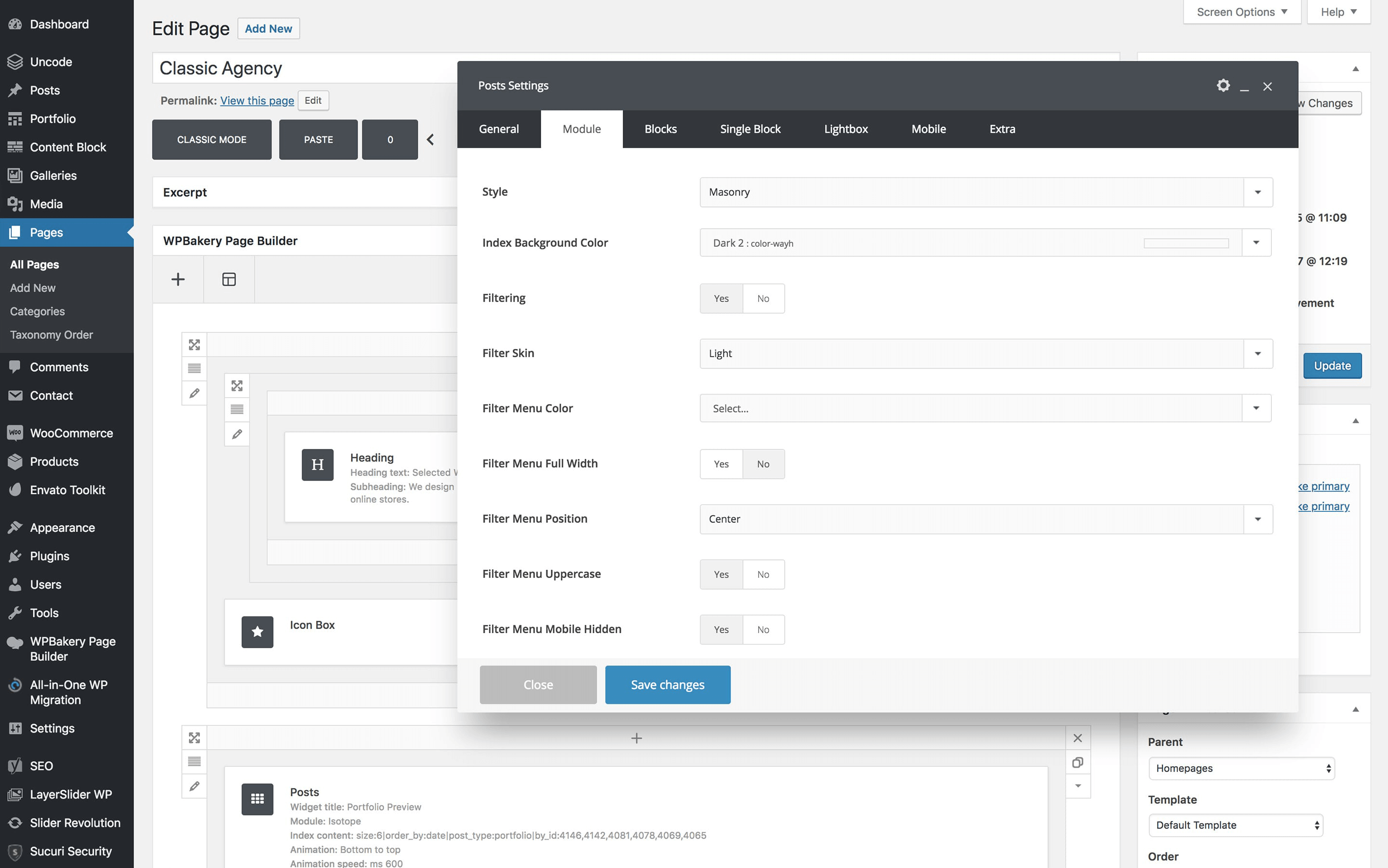Viewport: 1388px width, 868px height.
Task: Toggle Filtering to No
Action: (x=762, y=298)
